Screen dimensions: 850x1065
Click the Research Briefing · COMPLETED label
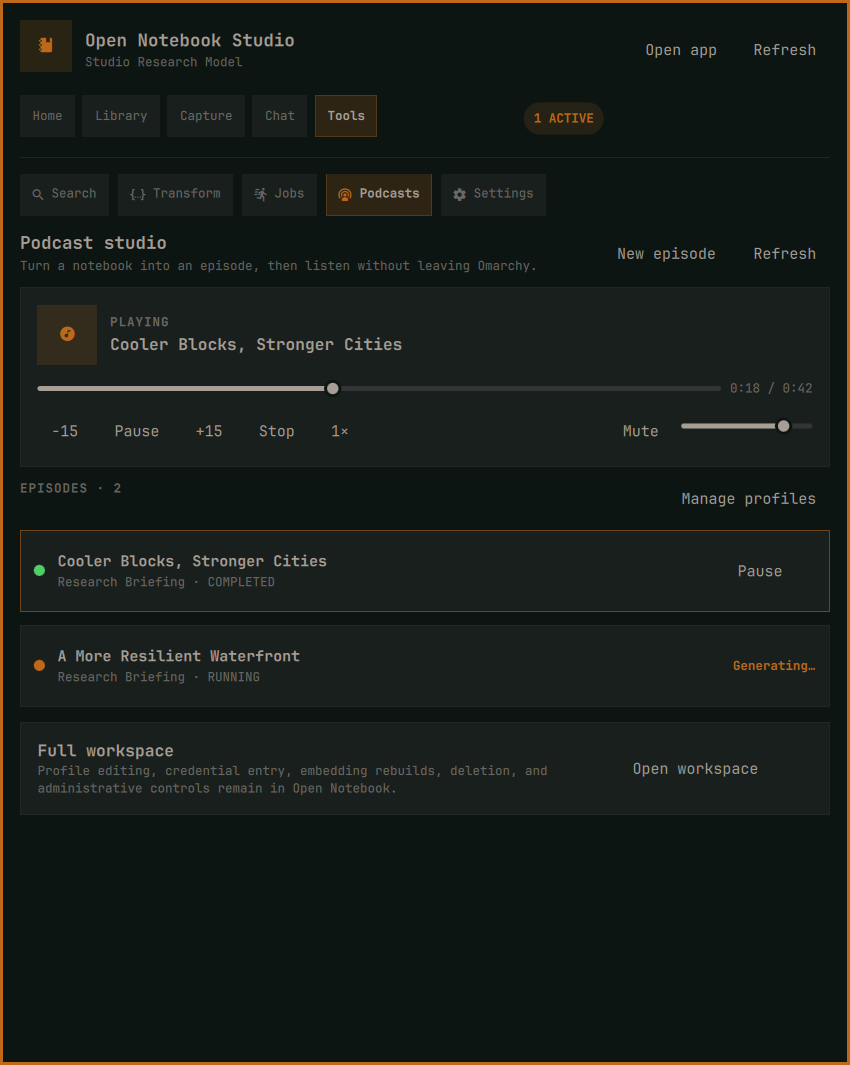pyautogui.click(x=166, y=582)
